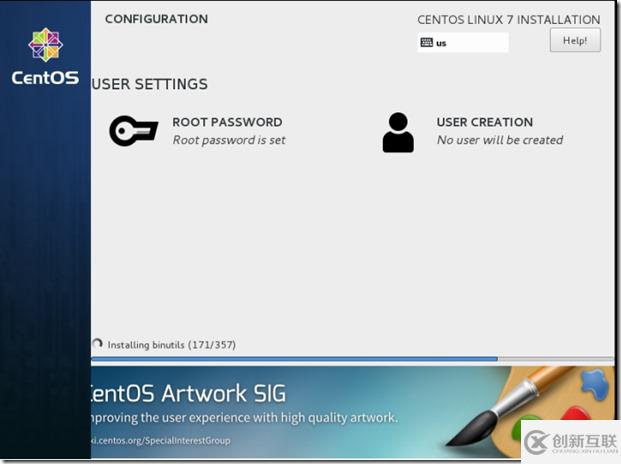Click the keyboard layout icon
The image size is (621, 464).
click(427, 42)
